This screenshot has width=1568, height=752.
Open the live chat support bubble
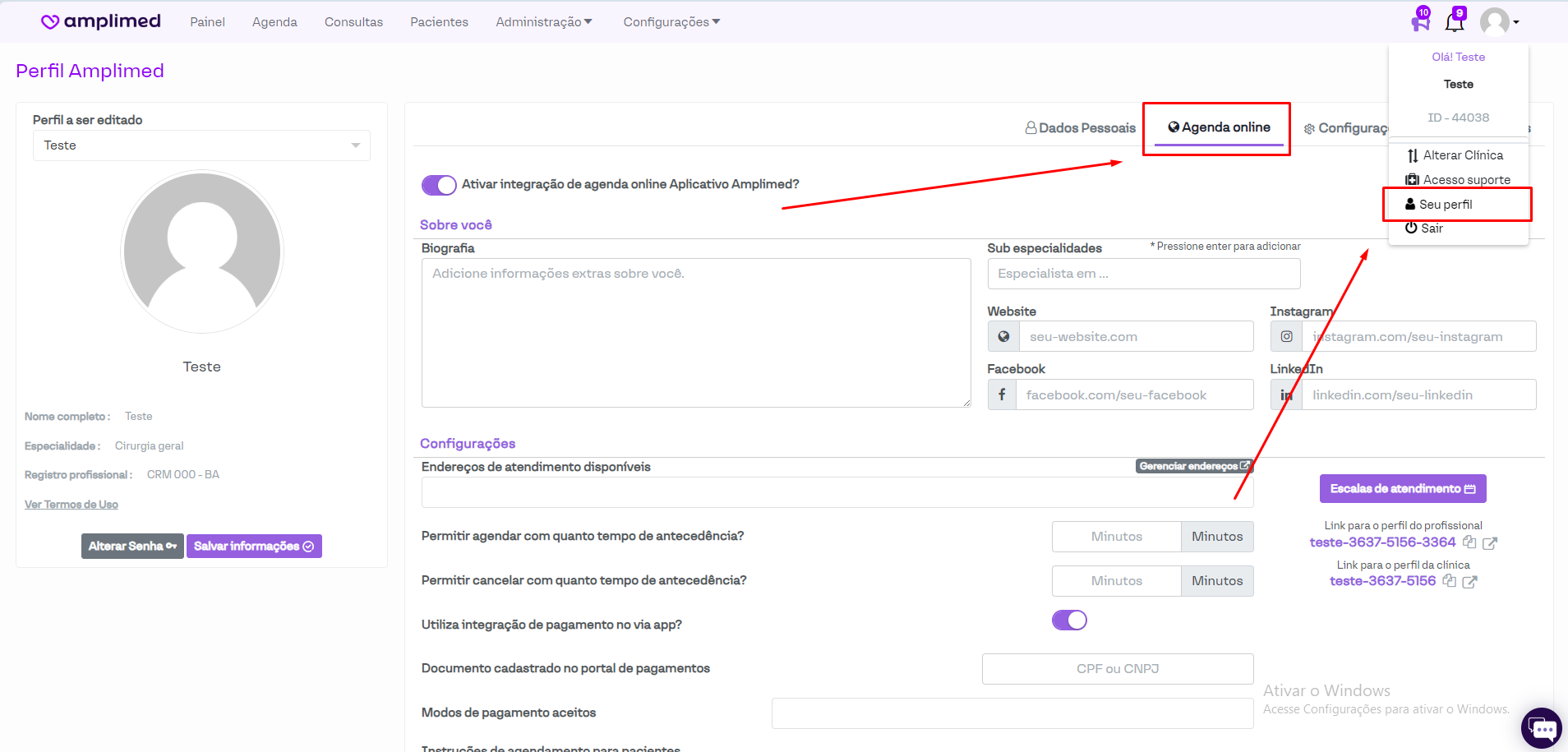(x=1542, y=728)
